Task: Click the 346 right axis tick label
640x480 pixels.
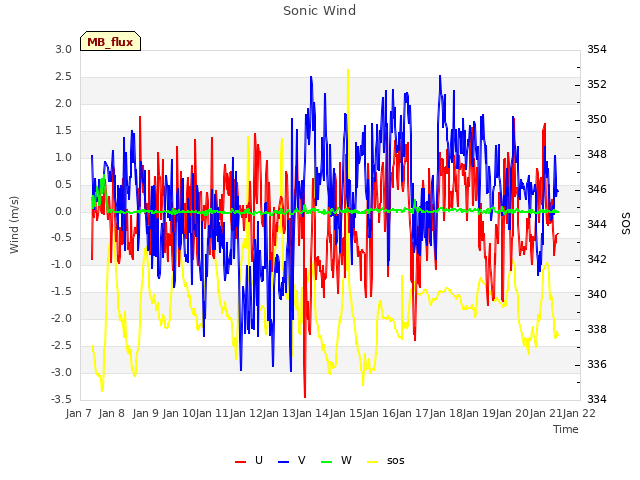Action: click(597, 189)
